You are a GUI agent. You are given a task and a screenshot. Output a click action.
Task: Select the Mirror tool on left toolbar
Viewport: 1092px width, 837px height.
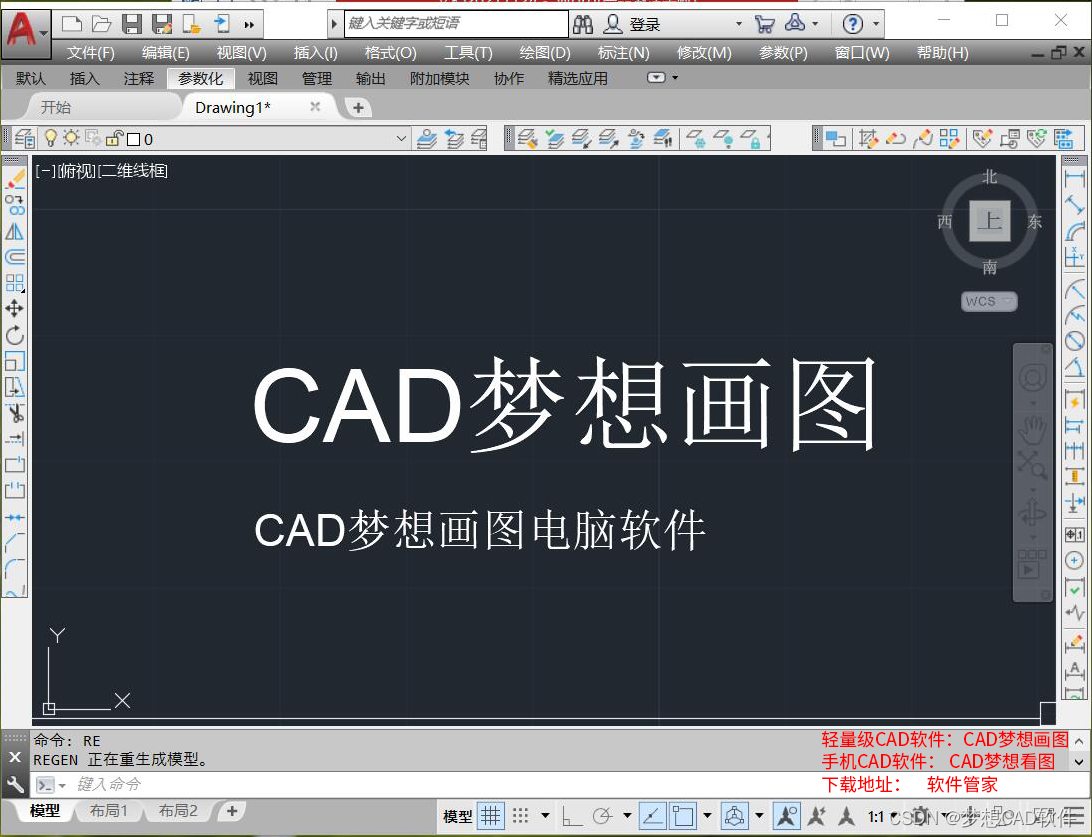(x=15, y=231)
